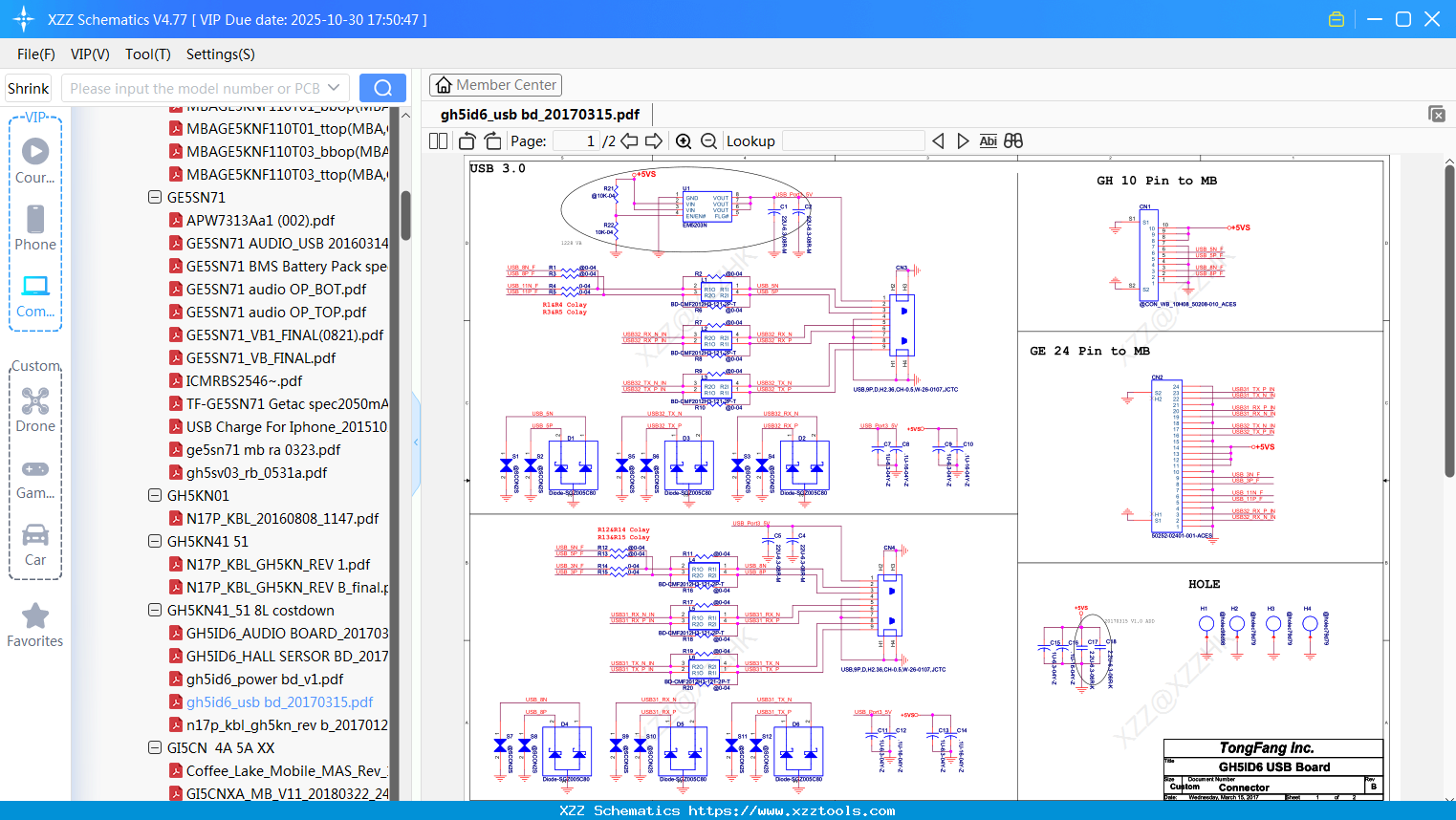Open the Settings(S) menu
This screenshot has width=1456, height=820.
220,54
